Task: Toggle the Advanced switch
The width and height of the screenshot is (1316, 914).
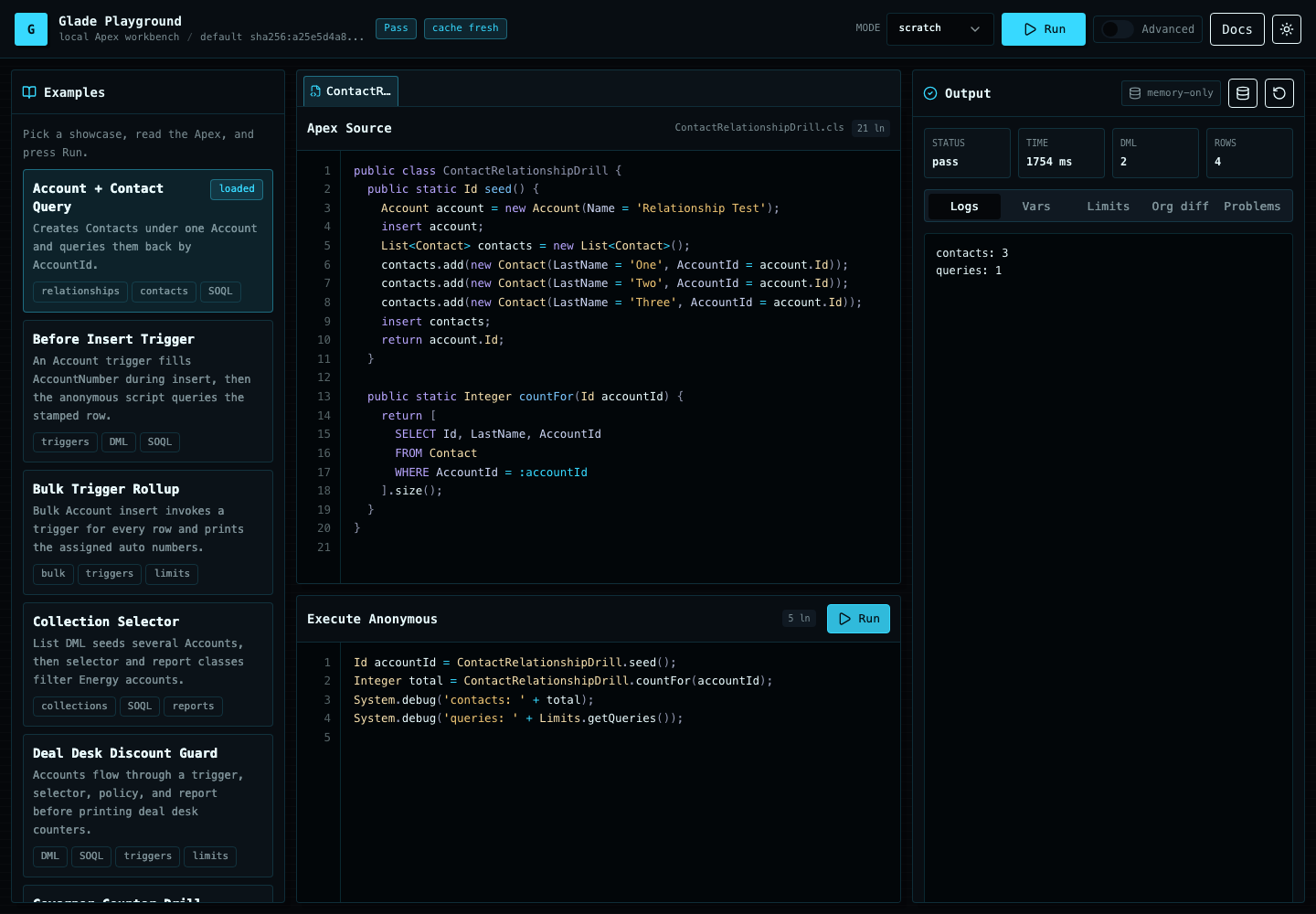Action: (x=1117, y=29)
